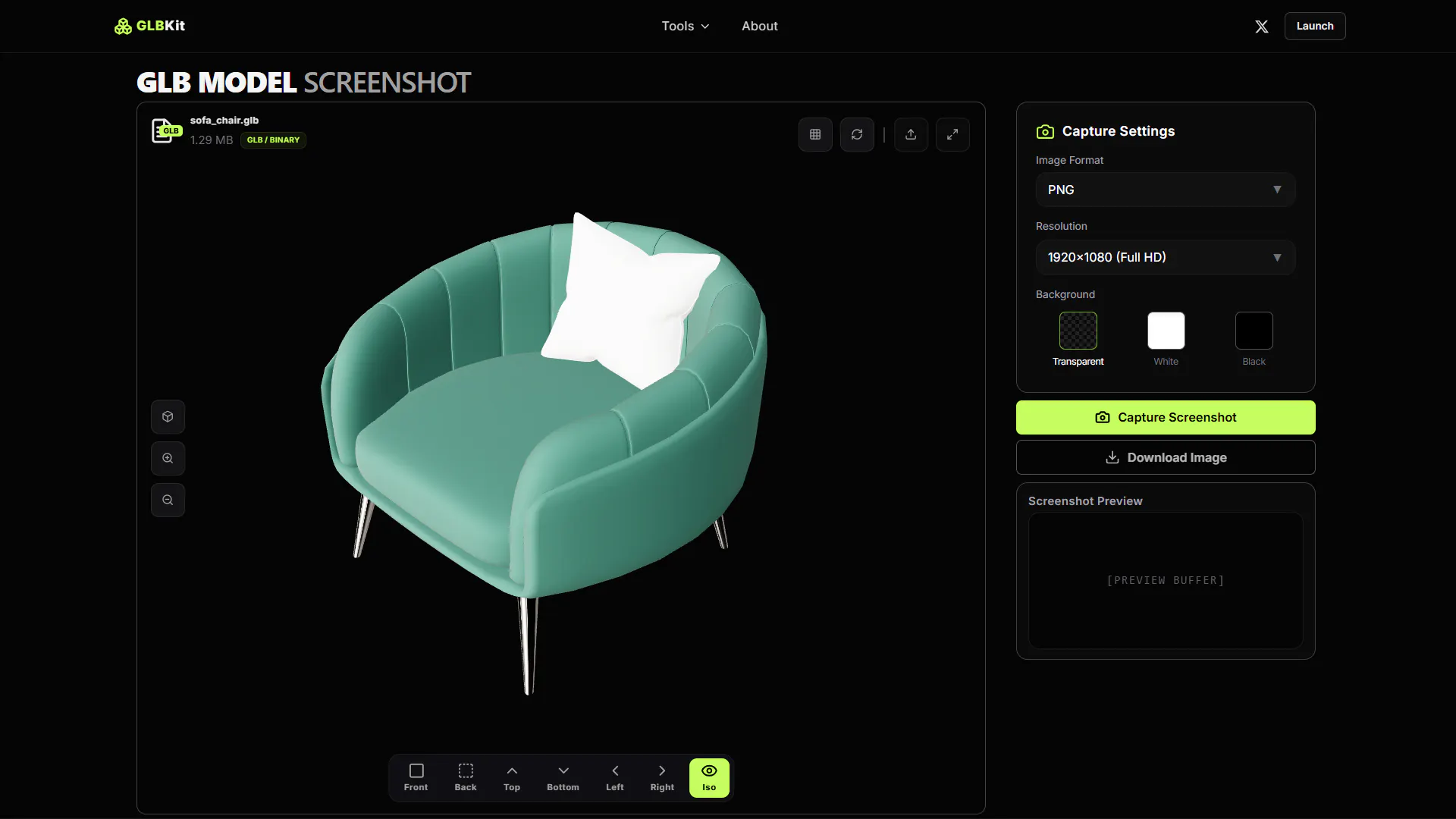The height and width of the screenshot is (819, 1456).
Task: Click the GLB file type icon
Action: (x=166, y=130)
